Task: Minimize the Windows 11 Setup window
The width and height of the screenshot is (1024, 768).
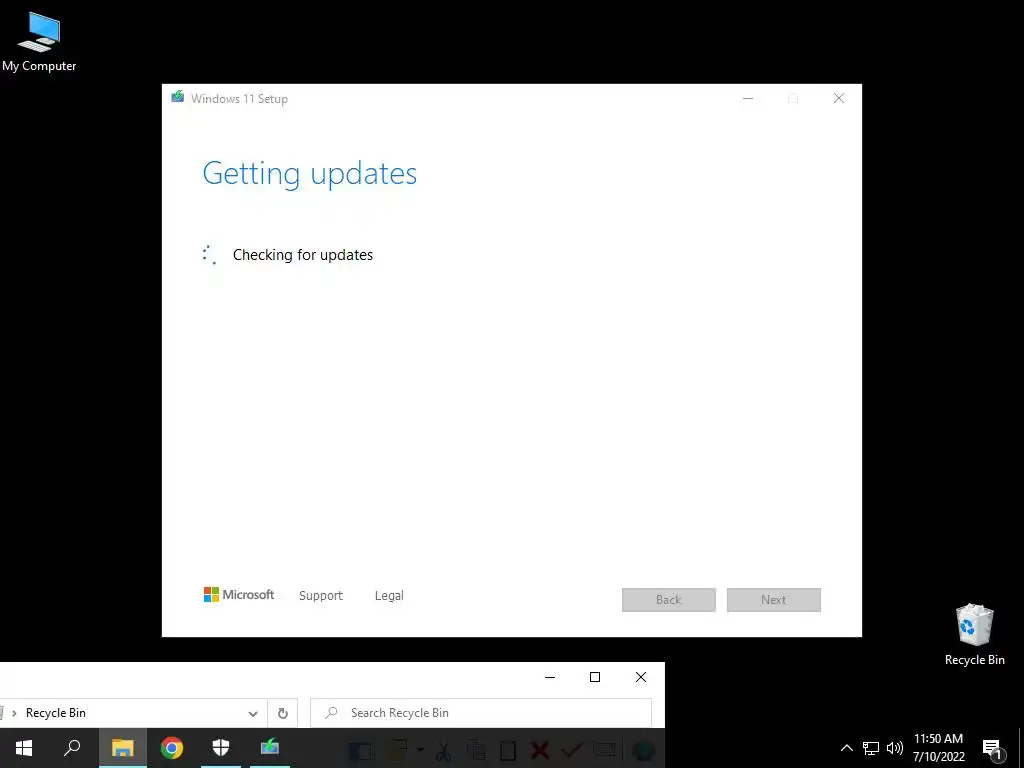Action: click(x=748, y=99)
